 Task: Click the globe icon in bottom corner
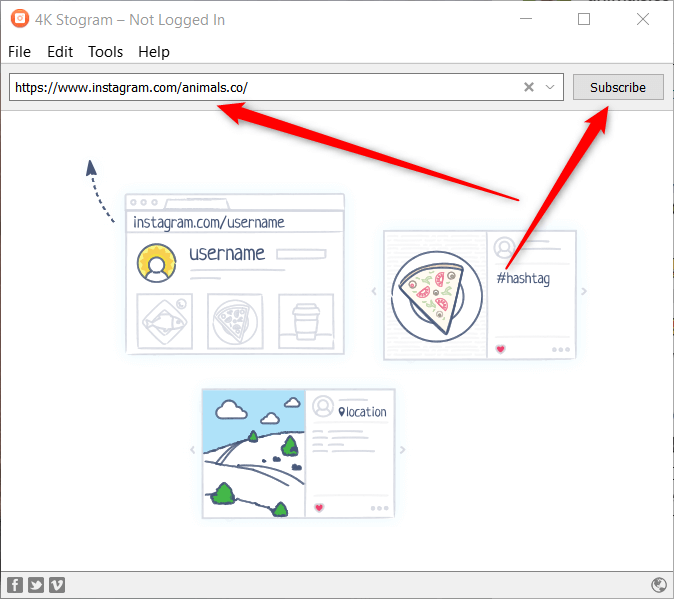coord(659,585)
